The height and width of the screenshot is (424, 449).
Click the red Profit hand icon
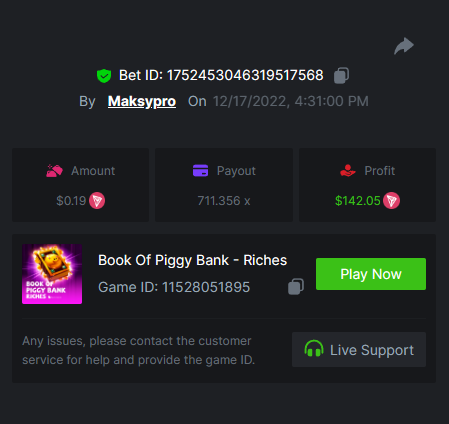(x=348, y=170)
